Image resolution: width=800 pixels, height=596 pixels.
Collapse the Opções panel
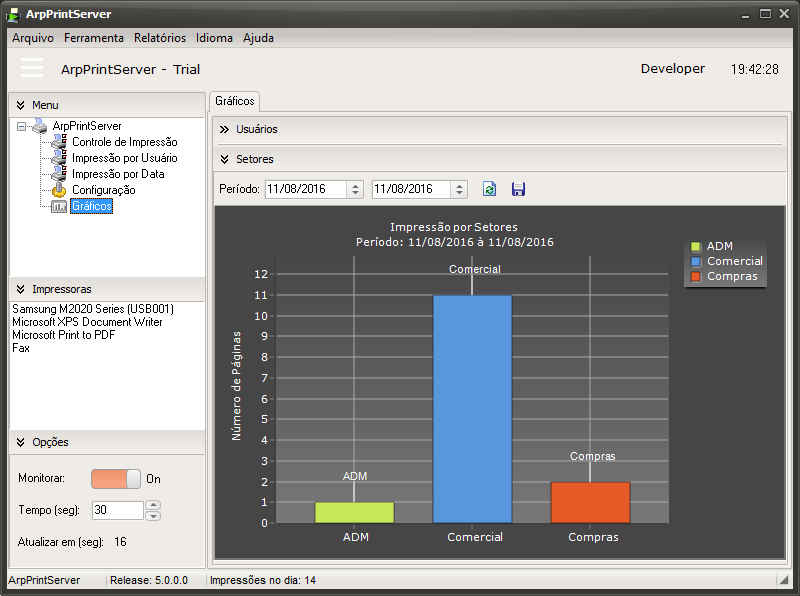[x=20, y=442]
